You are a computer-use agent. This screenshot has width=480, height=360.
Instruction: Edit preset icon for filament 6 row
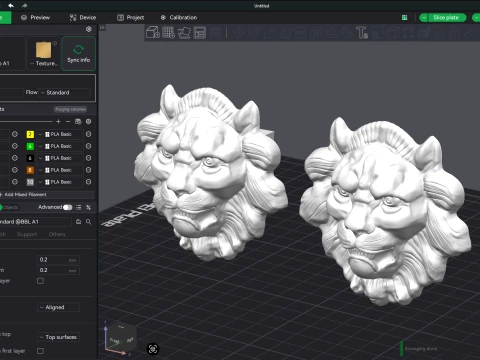89,158
